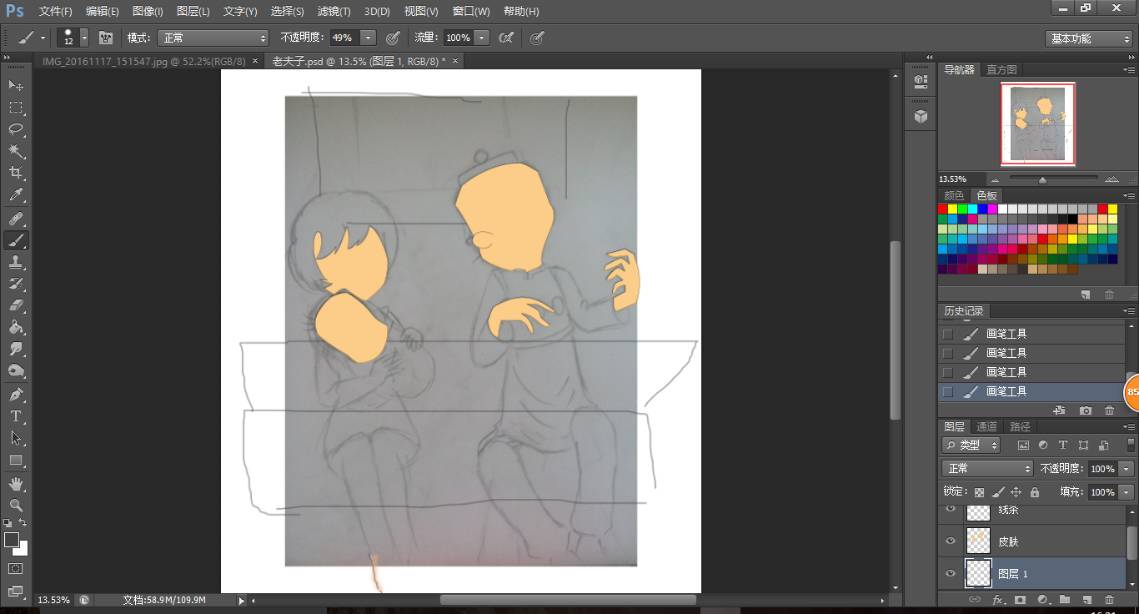The height and width of the screenshot is (614, 1139).
Task: Select the Zoom tool in toolbar
Action: click(x=16, y=505)
